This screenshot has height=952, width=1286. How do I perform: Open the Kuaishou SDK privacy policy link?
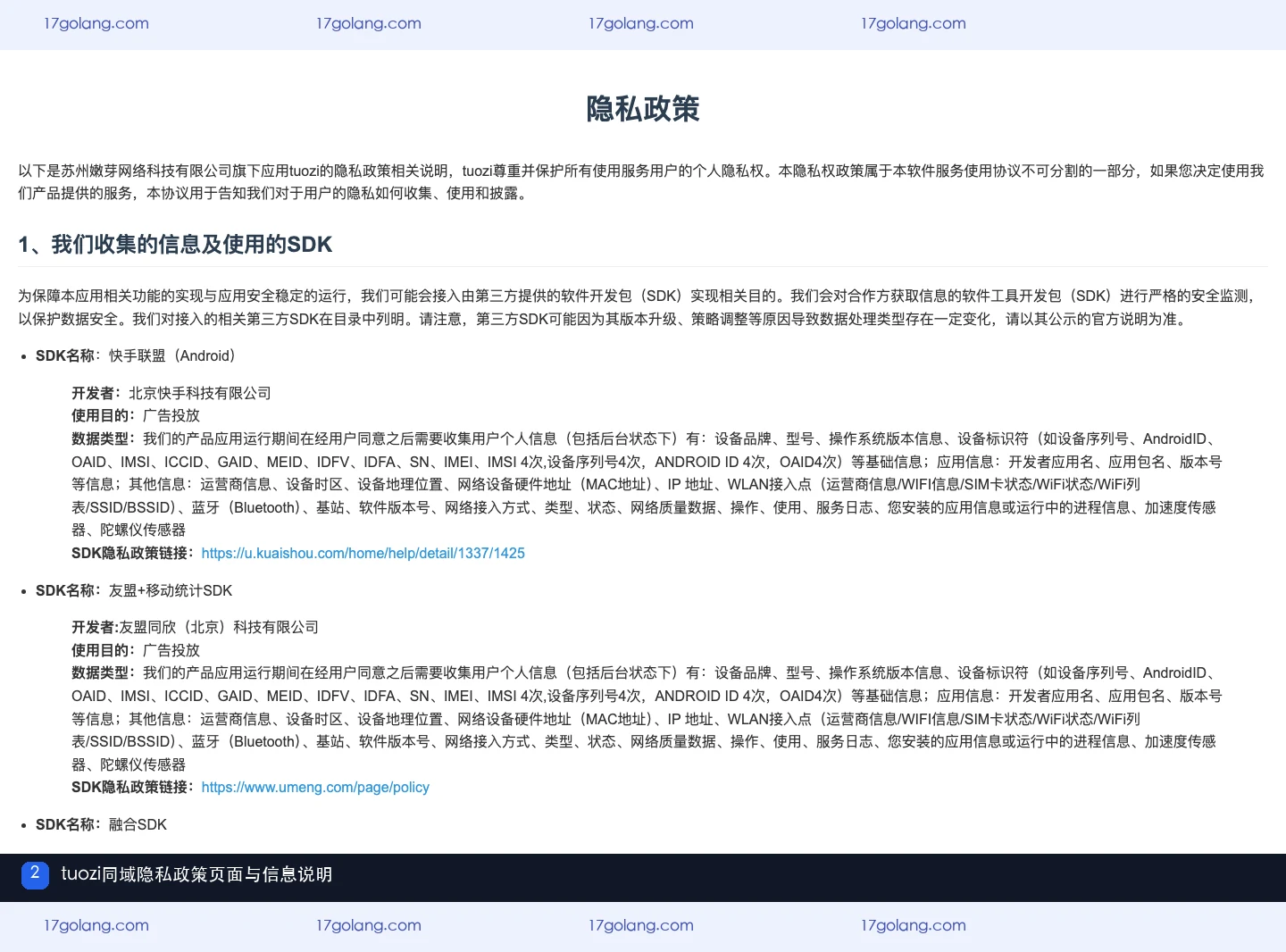pyautogui.click(x=363, y=553)
